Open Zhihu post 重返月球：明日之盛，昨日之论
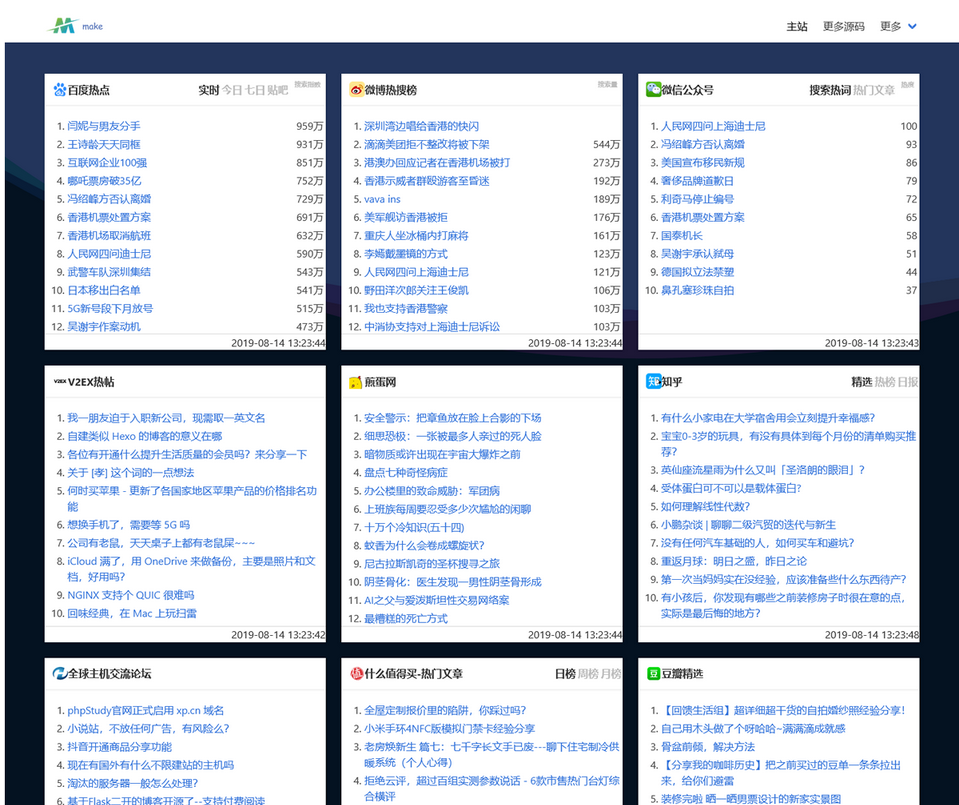The image size is (959, 805). click(x=734, y=561)
